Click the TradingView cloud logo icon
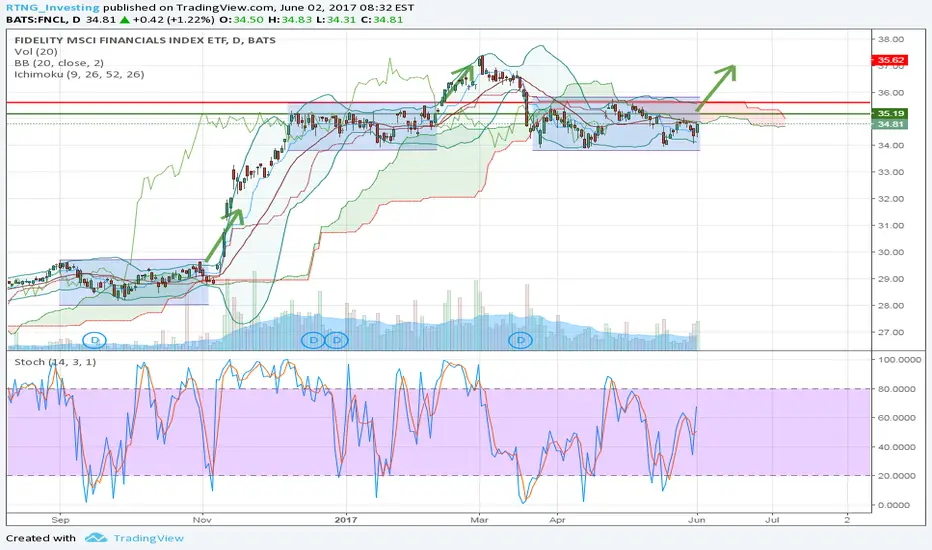Screen dimensions: 932x550 click(x=96, y=538)
